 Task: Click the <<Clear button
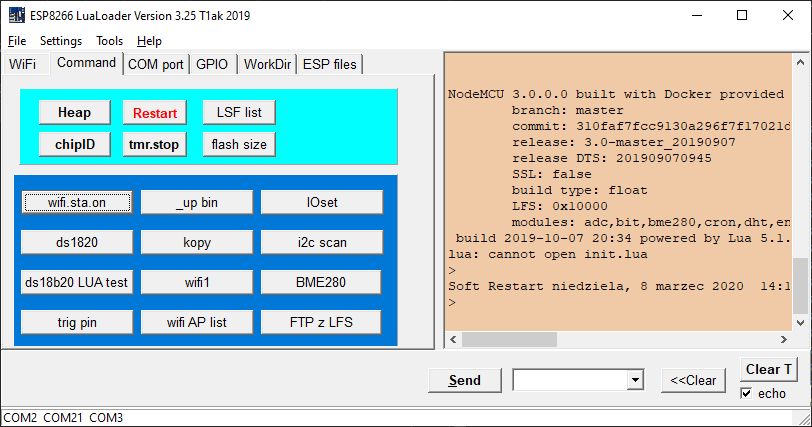(x=693, y=380)
